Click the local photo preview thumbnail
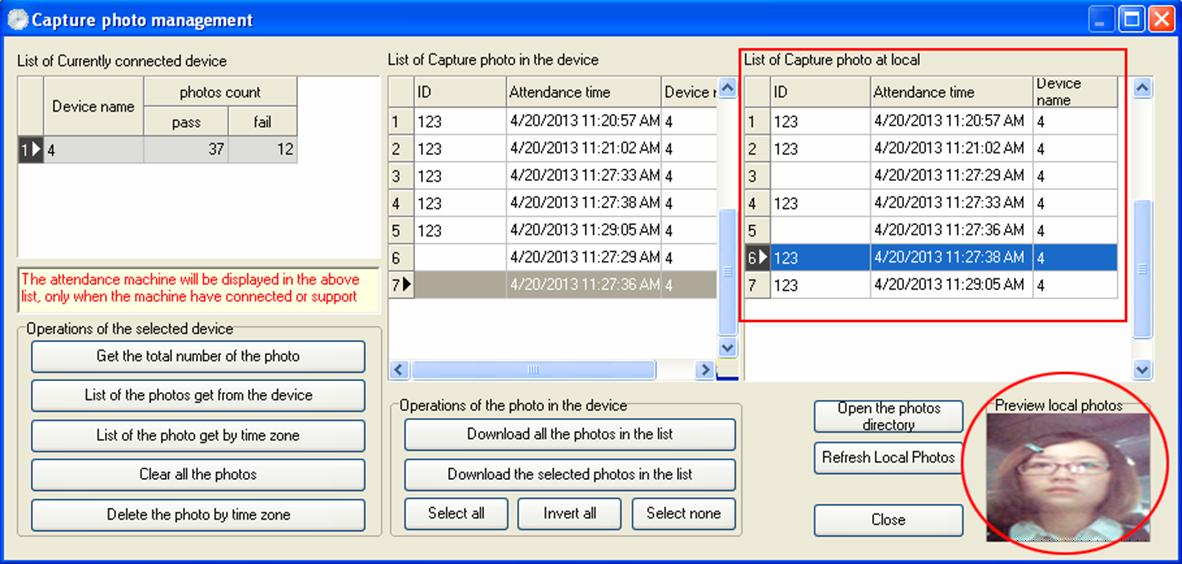Image resolution: width=1182 pixels, height=564 pixels. click(1067, 477)
